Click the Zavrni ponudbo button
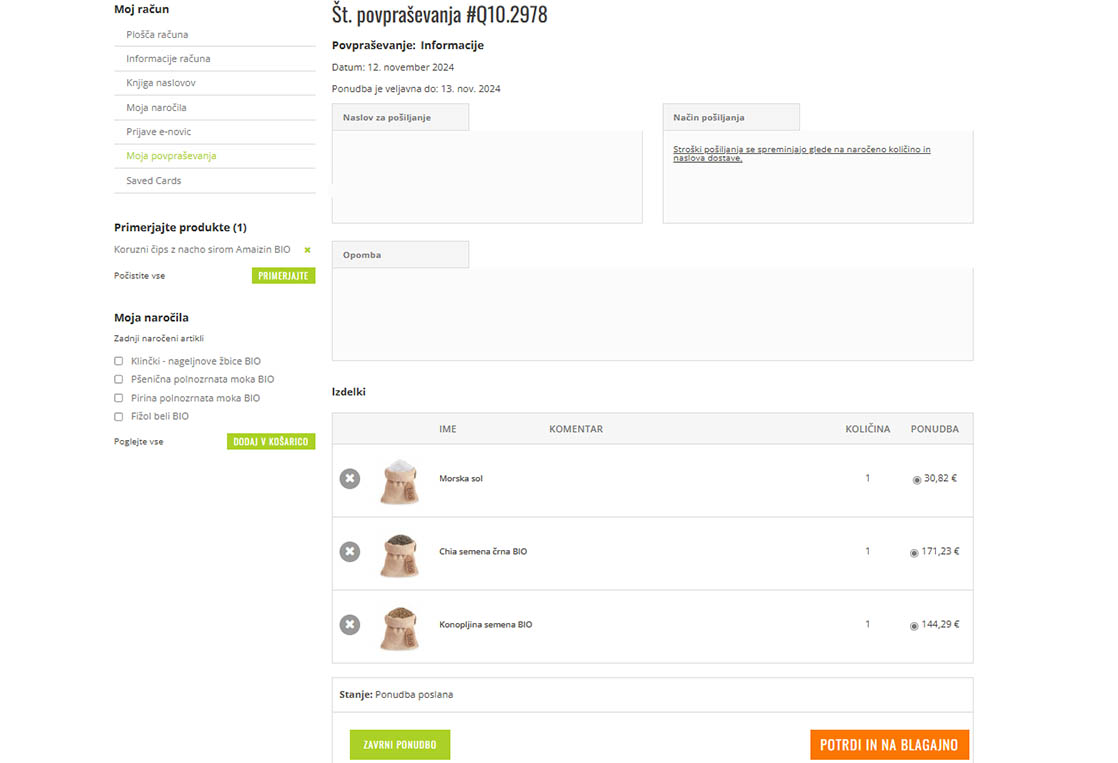 point(400,745)
